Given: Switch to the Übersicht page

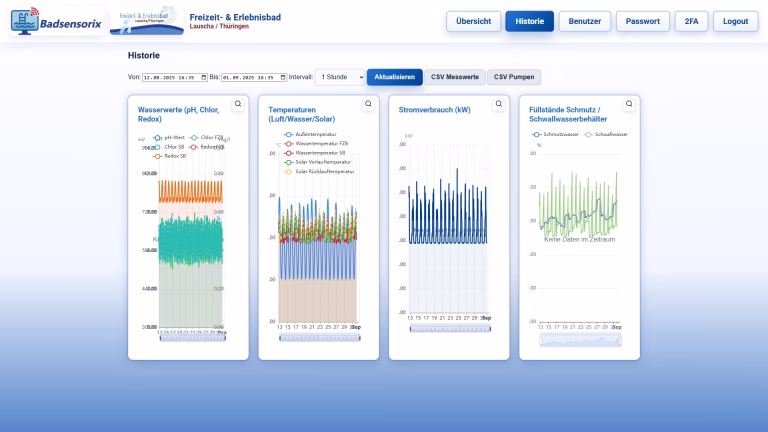Looking at the screenshot, I should click(x=473, y=21).
